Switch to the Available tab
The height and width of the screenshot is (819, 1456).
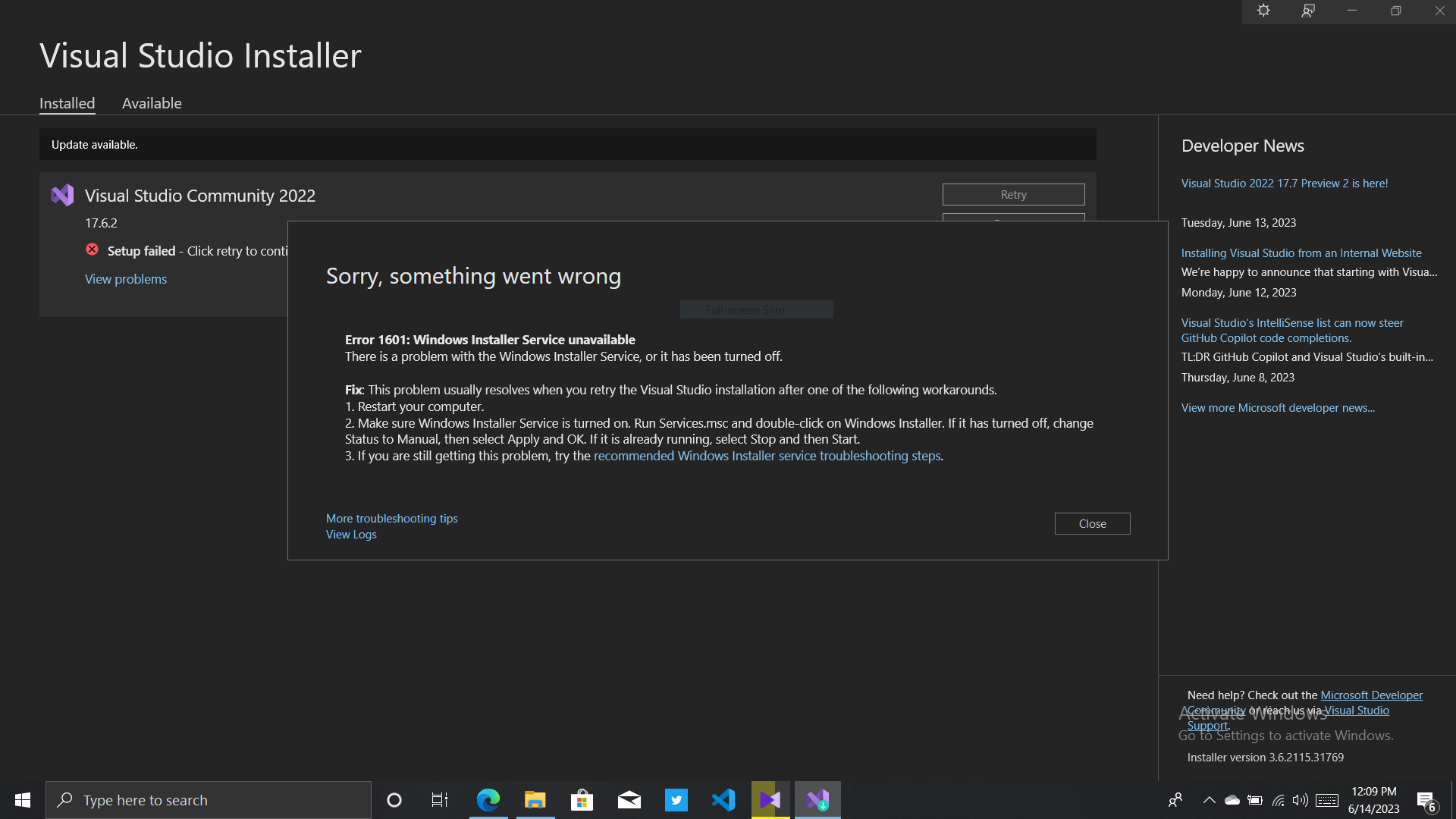click(151, 103)
